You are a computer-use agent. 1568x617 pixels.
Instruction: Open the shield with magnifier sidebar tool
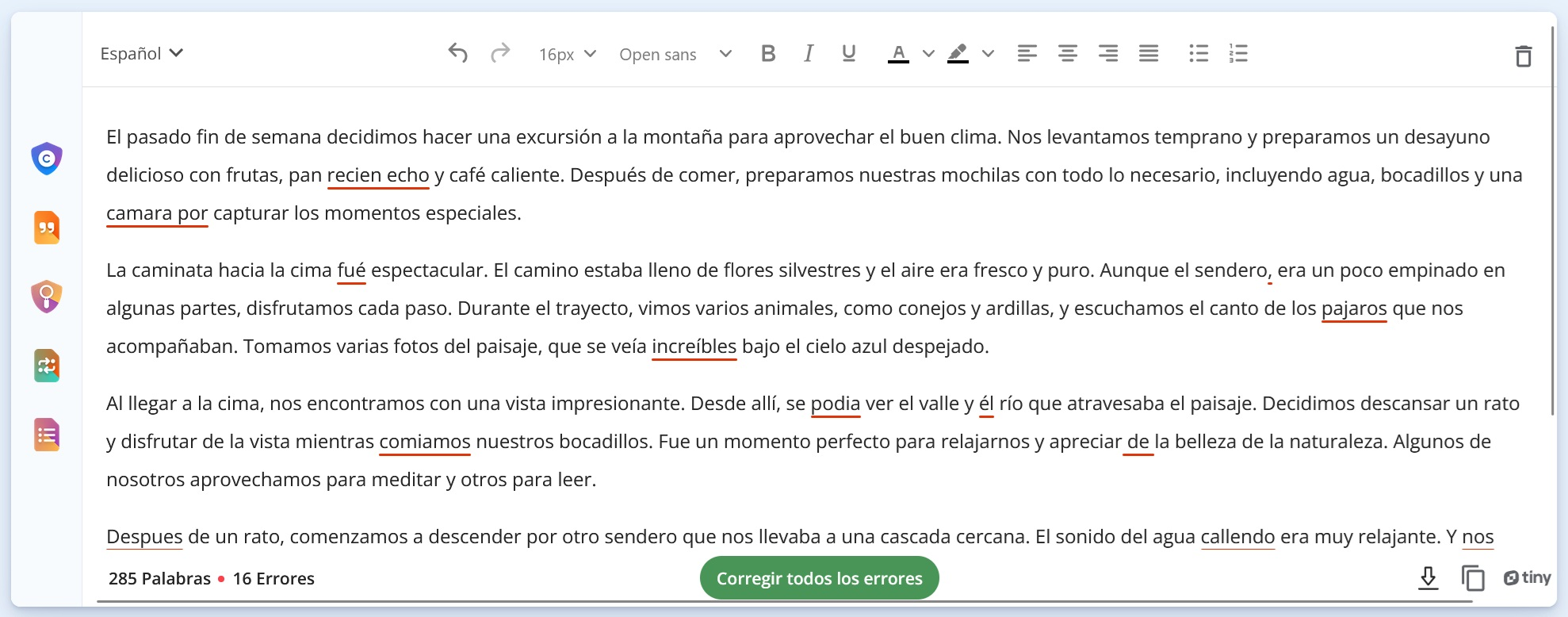47,297
